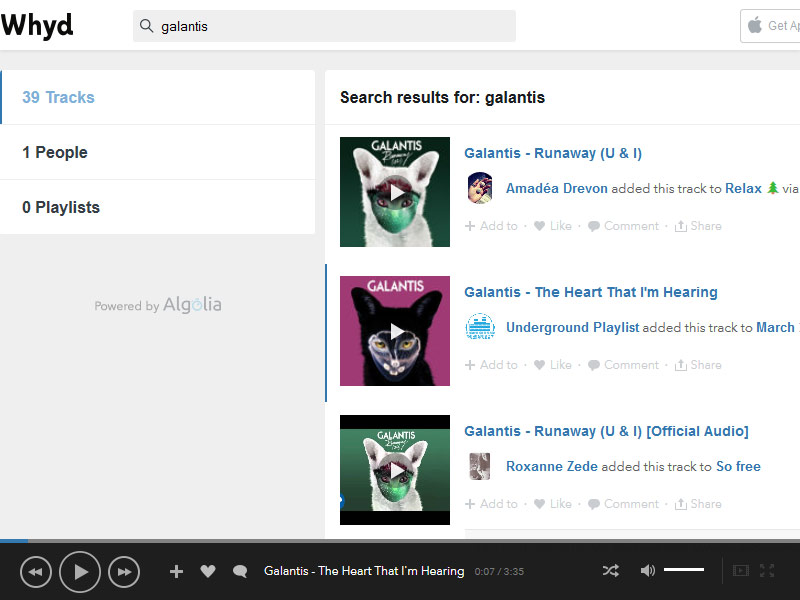Screen dimensions: 800x600
Task: Open the Powered by Algolia link
Action: (158, 305)
